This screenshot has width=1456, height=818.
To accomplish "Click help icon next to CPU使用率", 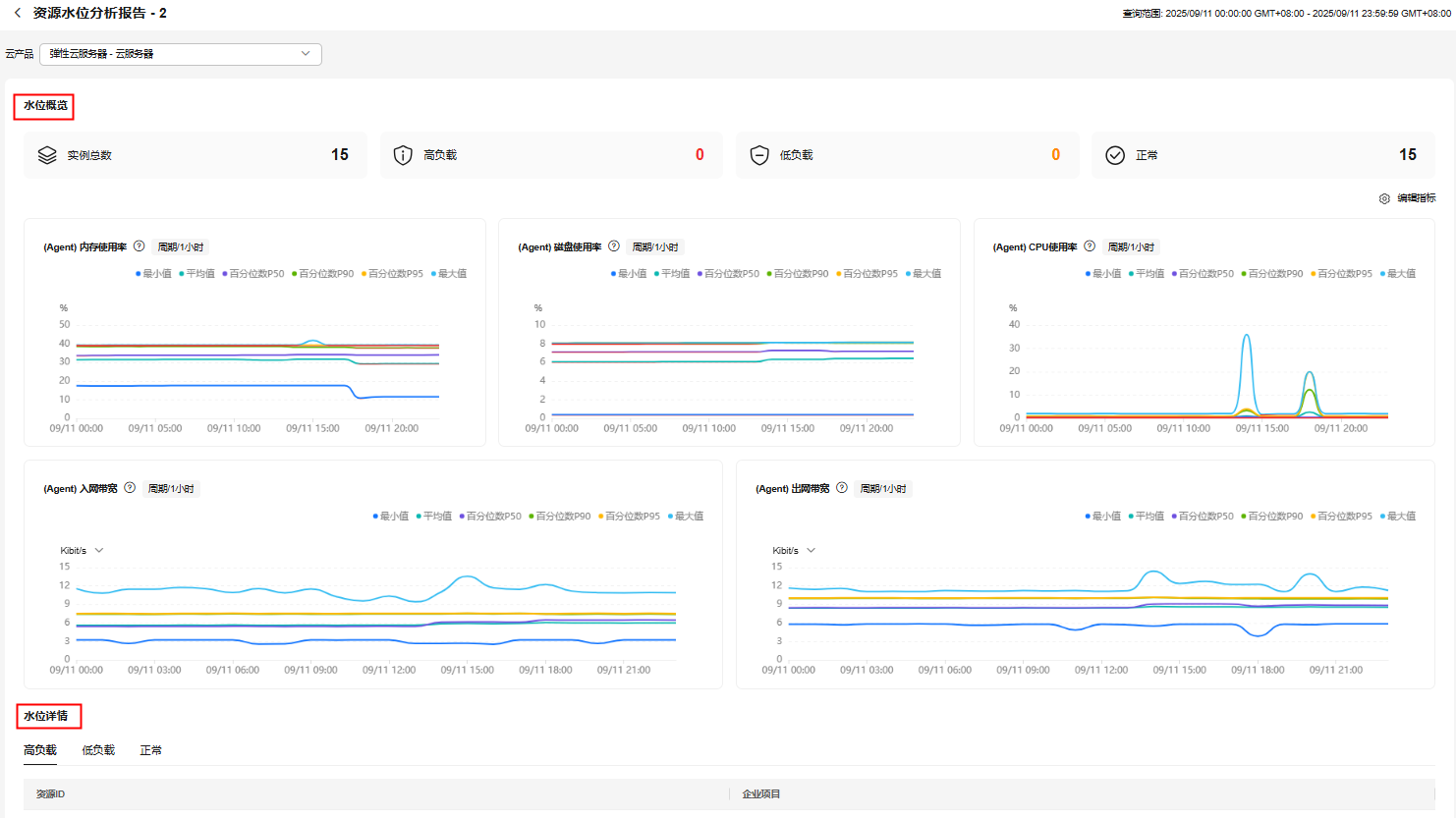I will tap(1090, 246).
